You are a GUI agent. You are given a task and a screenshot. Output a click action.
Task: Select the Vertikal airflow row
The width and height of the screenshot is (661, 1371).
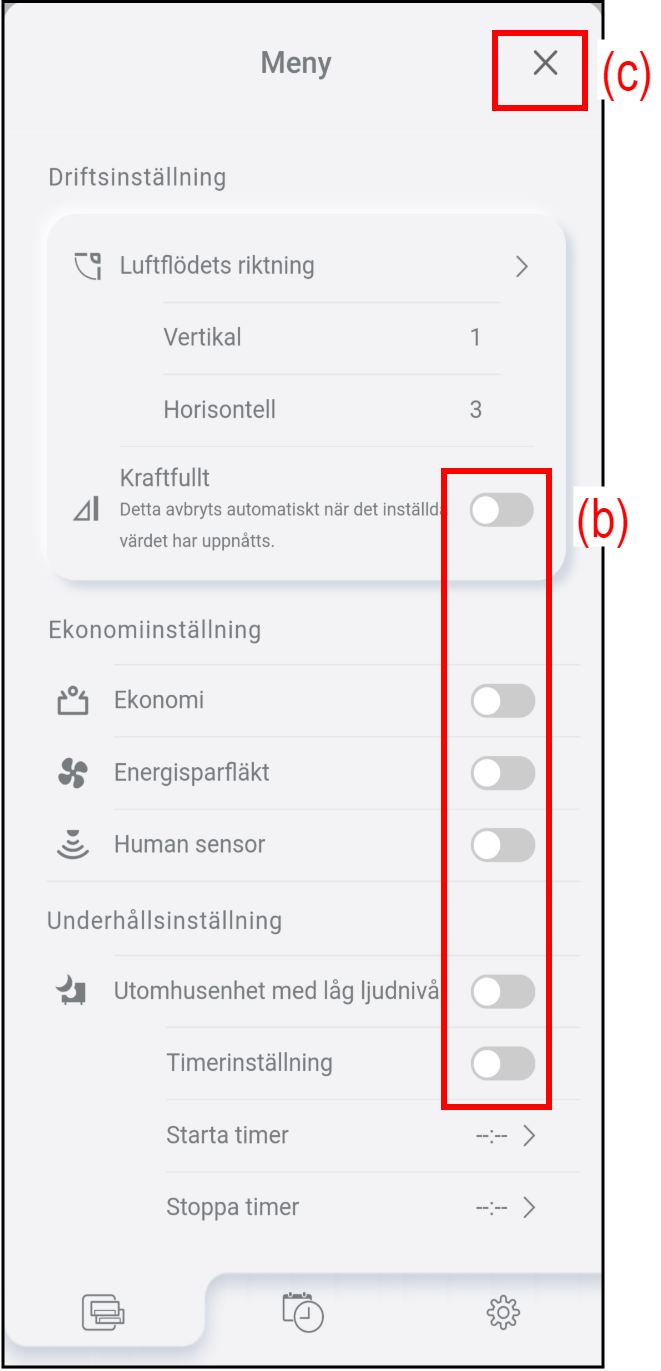322,338
